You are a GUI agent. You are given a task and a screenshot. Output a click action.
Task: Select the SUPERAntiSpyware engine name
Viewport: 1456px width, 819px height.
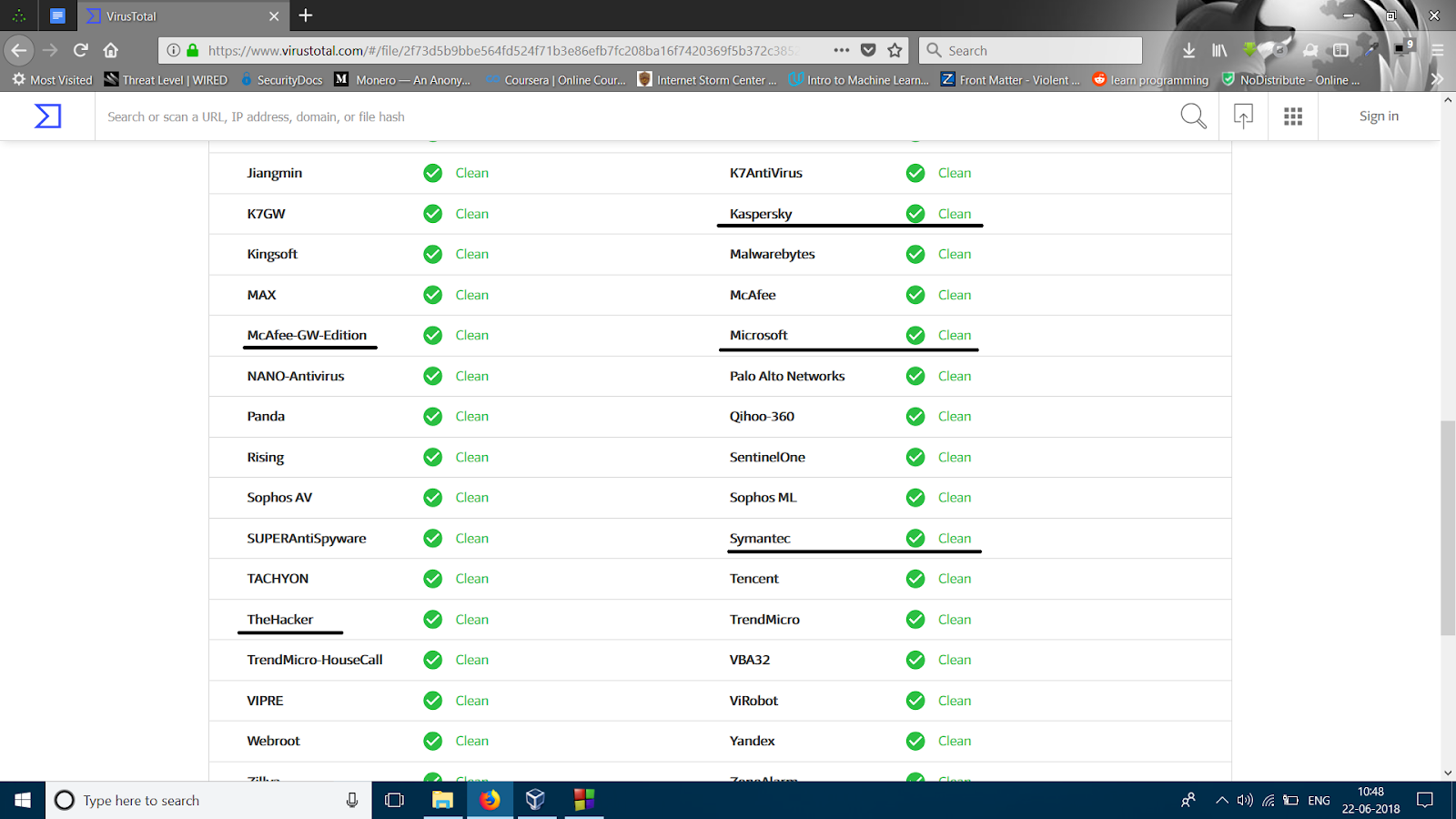click(x=307, y=538)
